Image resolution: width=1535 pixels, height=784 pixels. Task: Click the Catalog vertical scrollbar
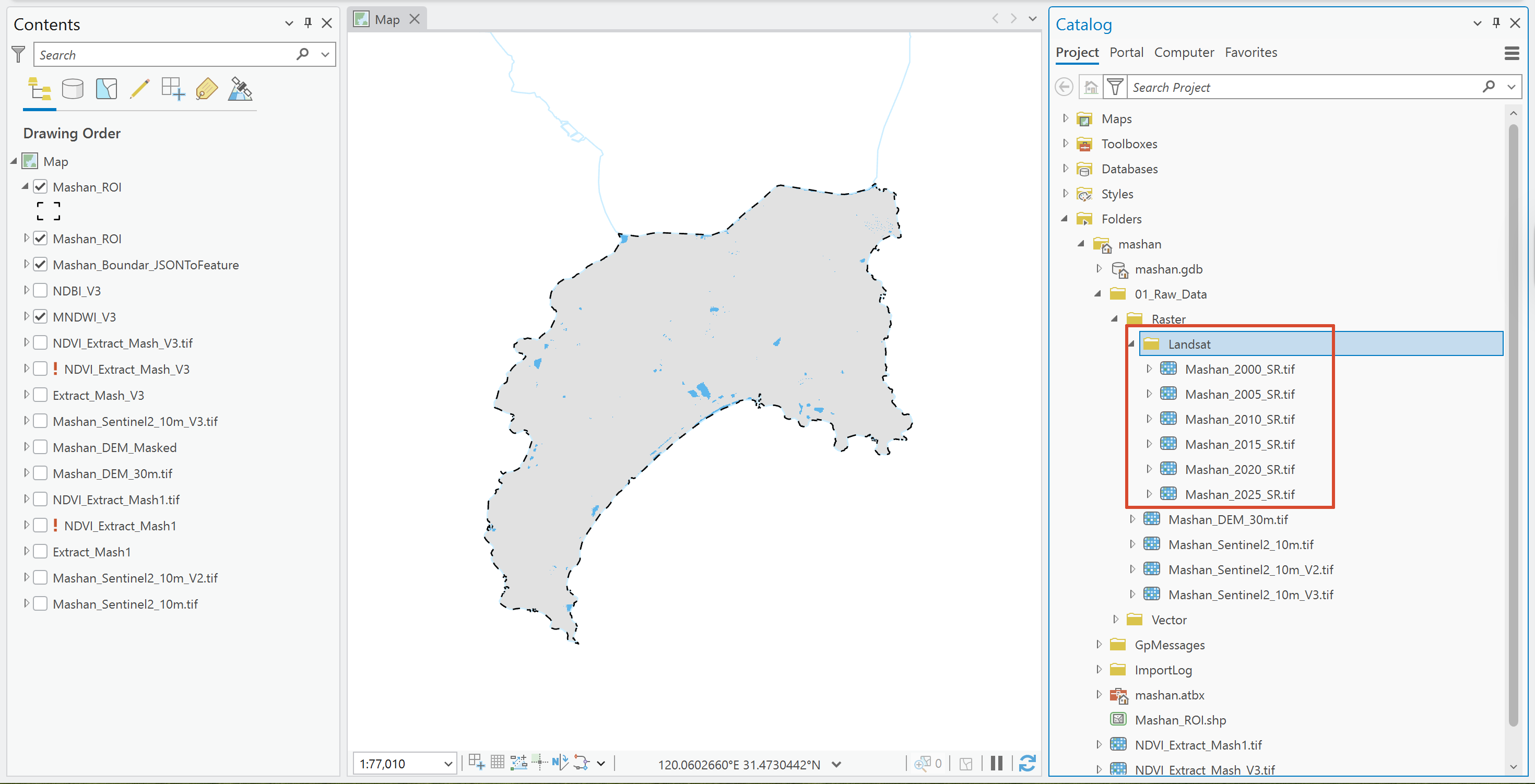[x=1513, y=425]
